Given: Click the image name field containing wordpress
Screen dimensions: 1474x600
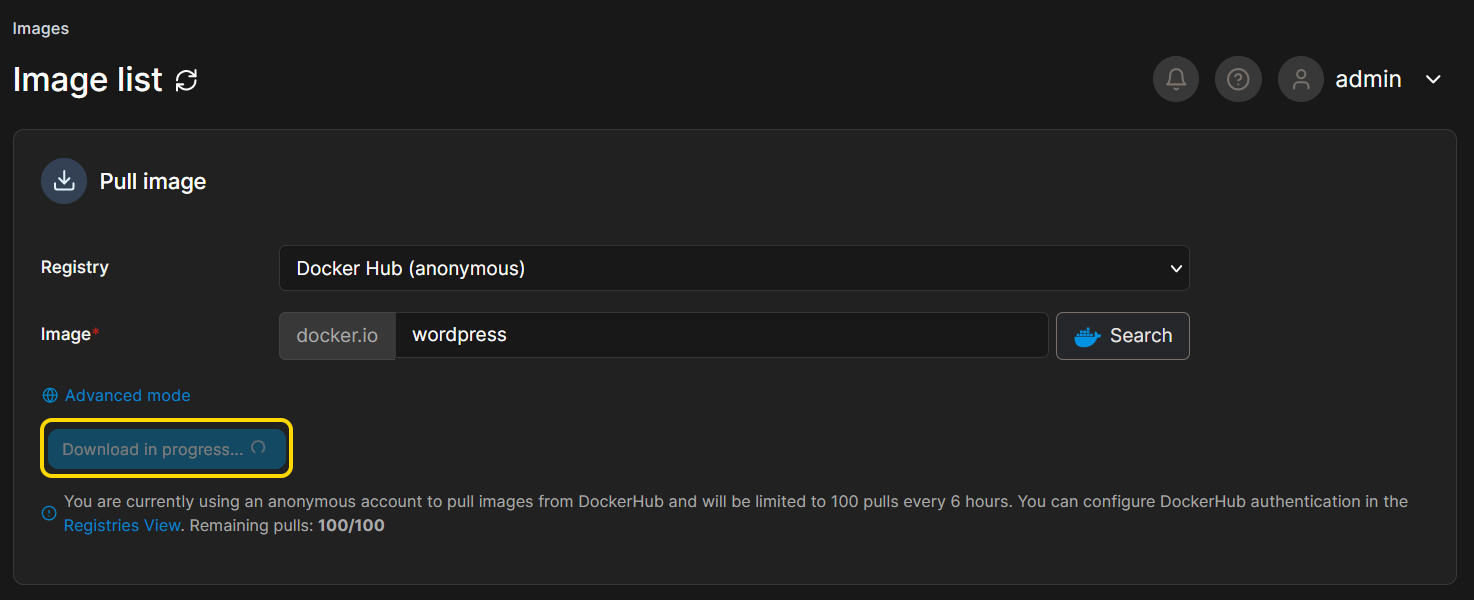Looking at the screenshot, I should click(x=722, y=335).
